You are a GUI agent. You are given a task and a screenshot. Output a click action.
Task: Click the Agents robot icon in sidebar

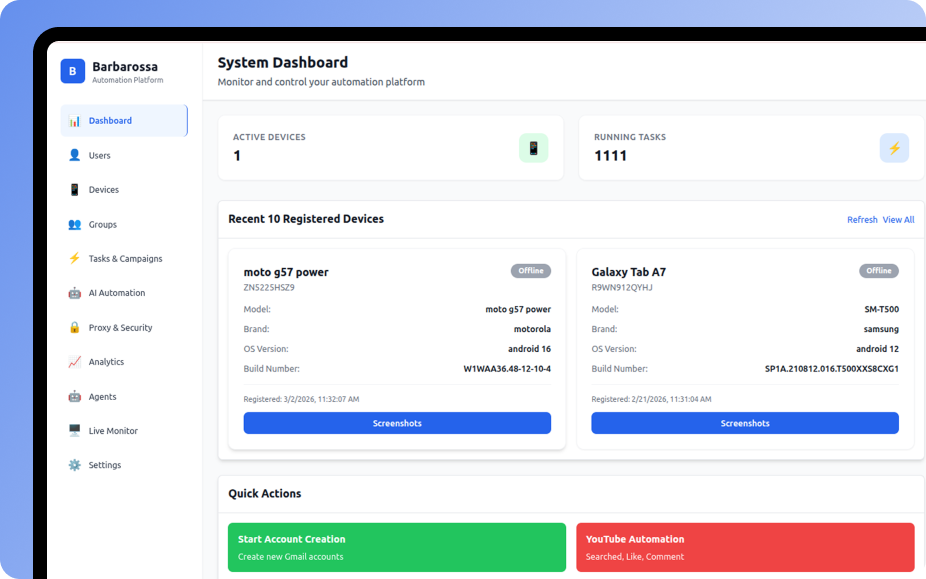74,396
